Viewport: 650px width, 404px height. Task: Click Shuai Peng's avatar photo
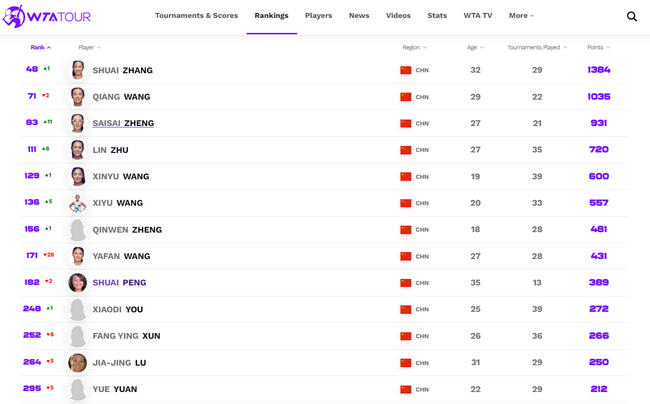(x=78, y=283)
